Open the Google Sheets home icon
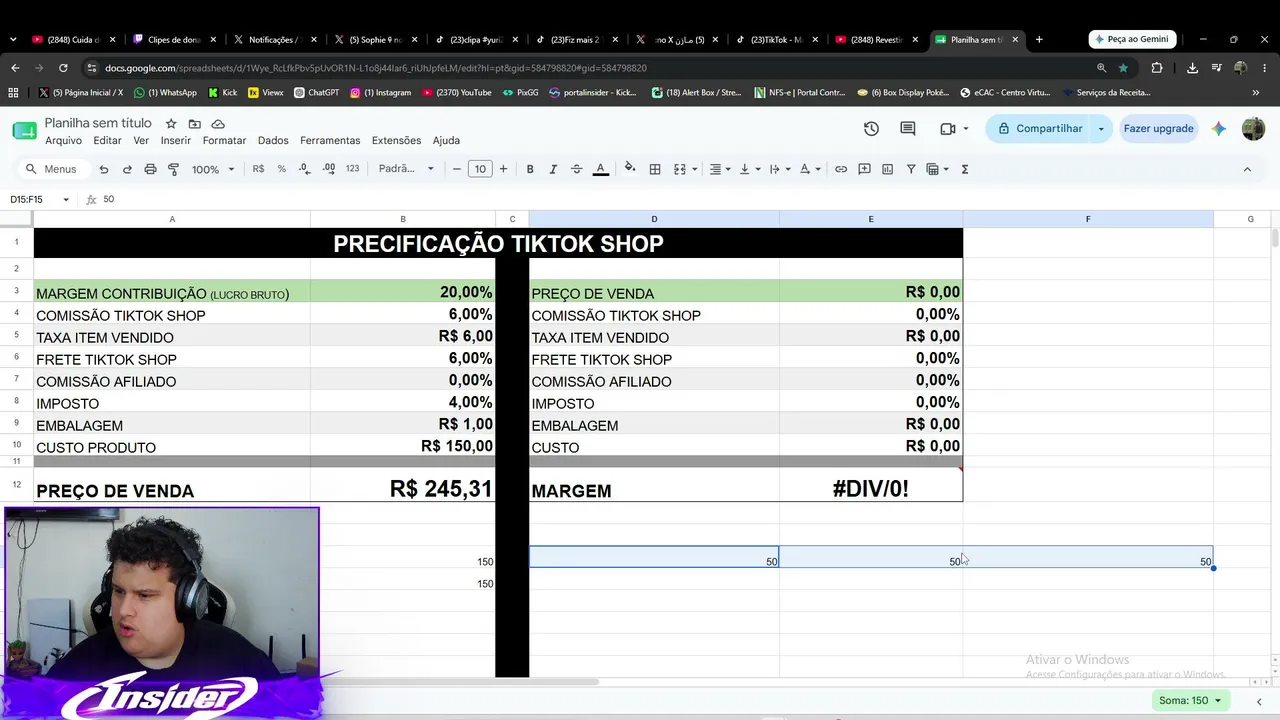 tap(24, 131)
